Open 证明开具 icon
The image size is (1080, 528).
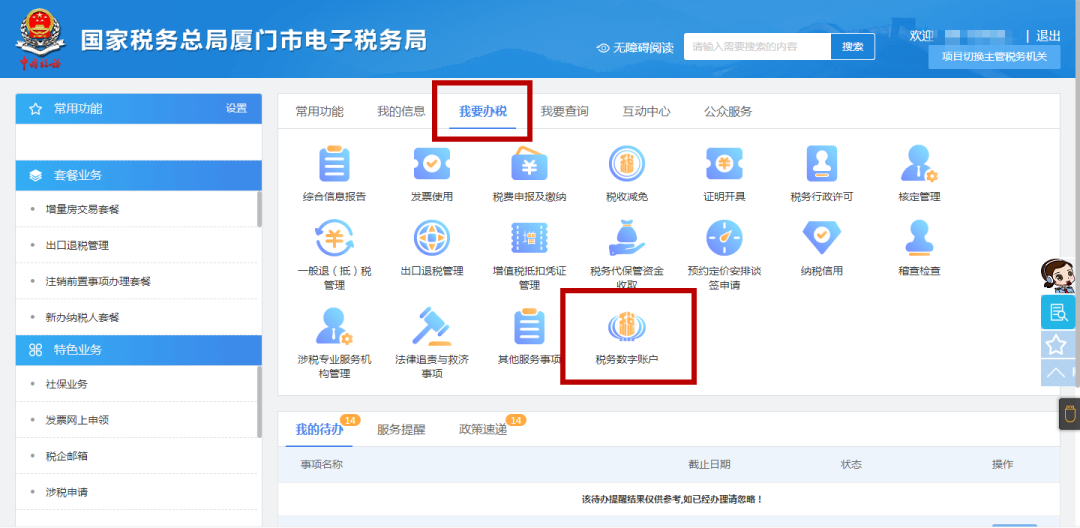tap(724, 165)
